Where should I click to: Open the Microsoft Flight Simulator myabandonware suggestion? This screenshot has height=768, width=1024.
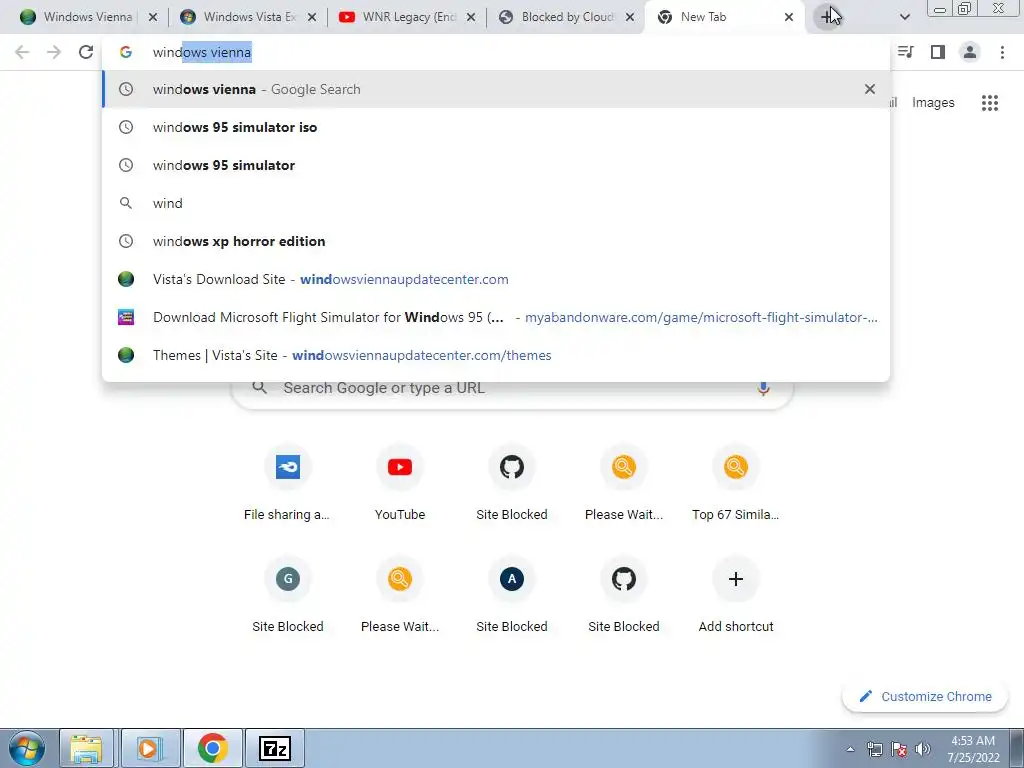(496, 317)
